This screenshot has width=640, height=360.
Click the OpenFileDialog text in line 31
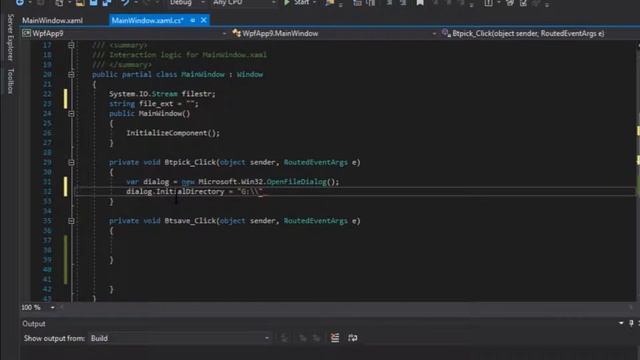click(296, 182)
